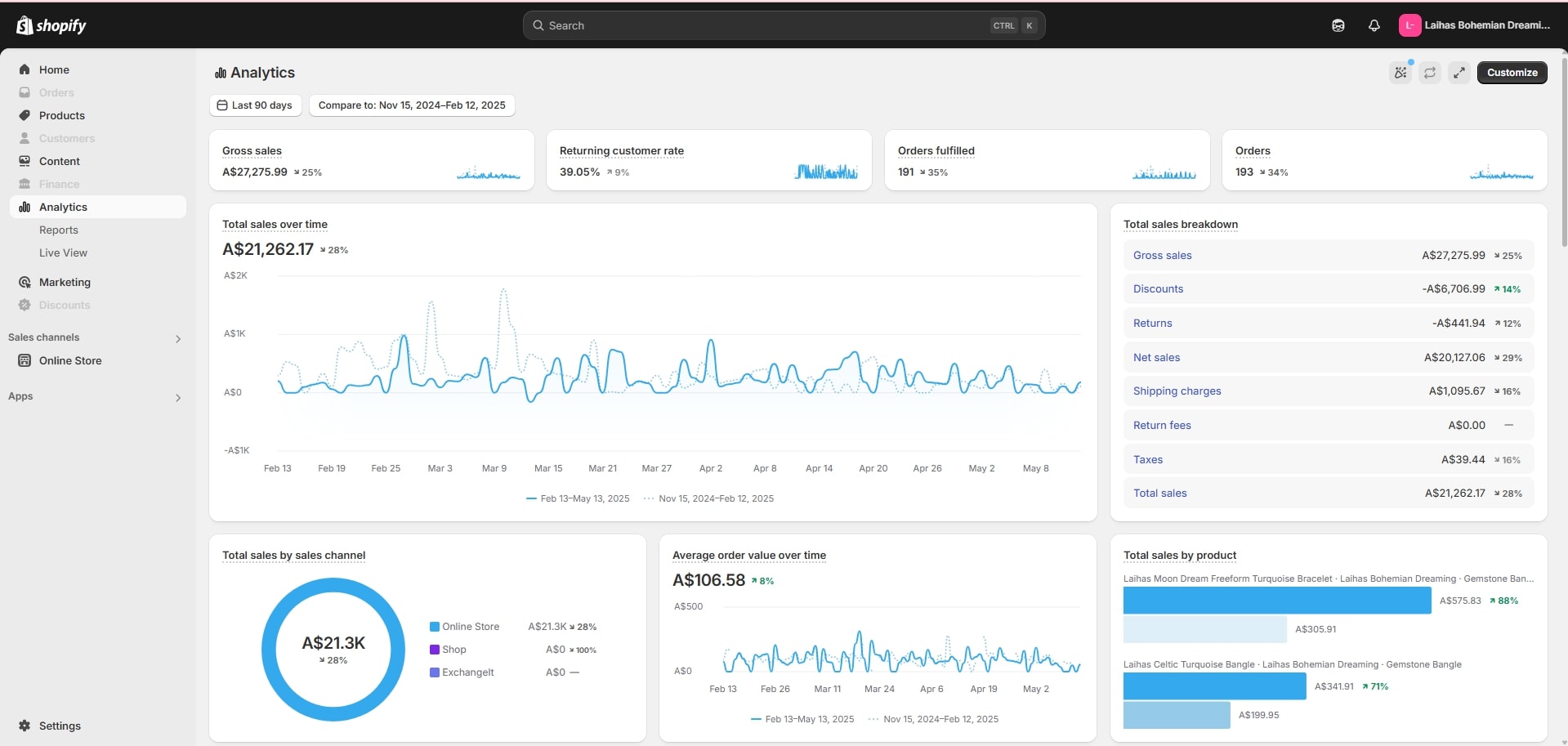Open Live View page
The image size is (1568, 746).
63,252
